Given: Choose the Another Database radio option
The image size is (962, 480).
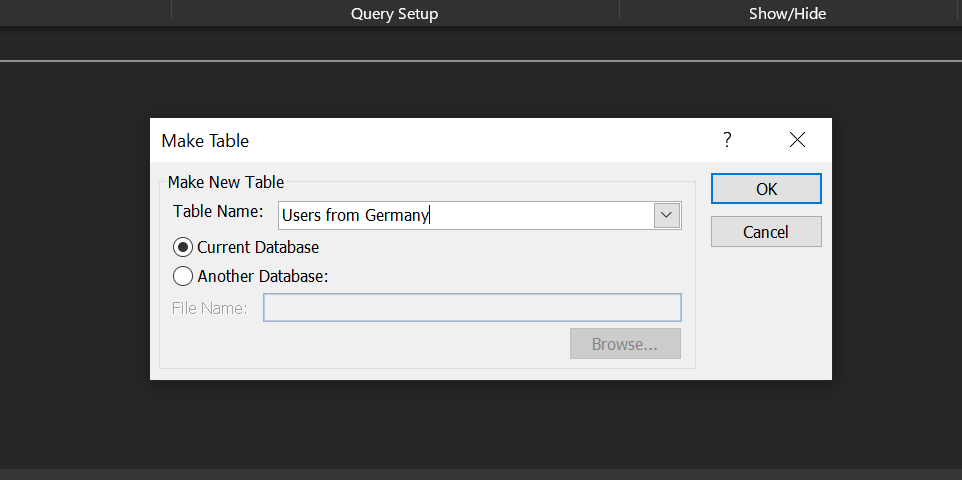Looking at the screenshot, I should pos(183,276).
